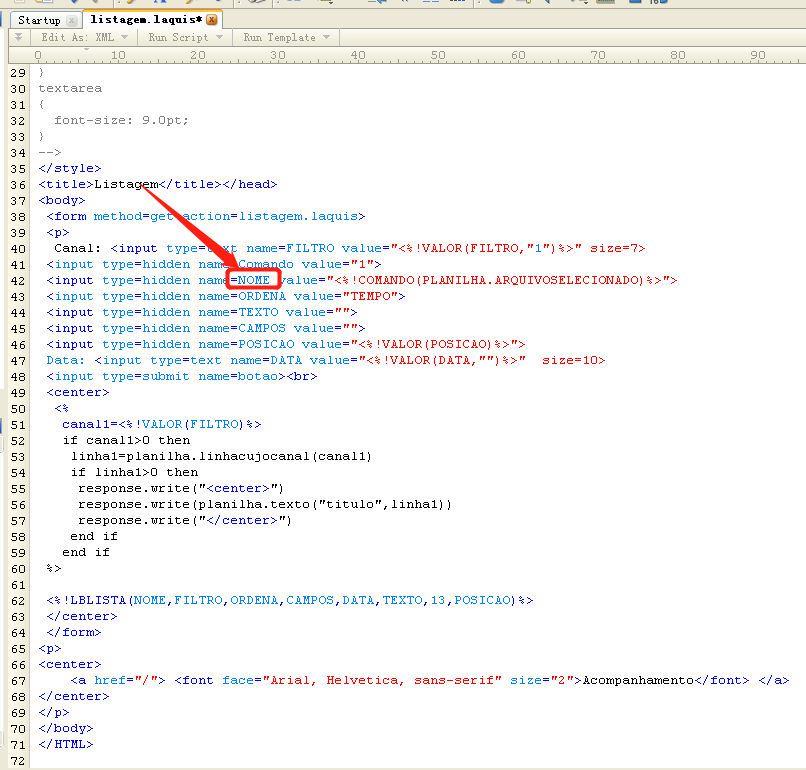Click the LBLISTA command on line 62

[x=98, y=600]
